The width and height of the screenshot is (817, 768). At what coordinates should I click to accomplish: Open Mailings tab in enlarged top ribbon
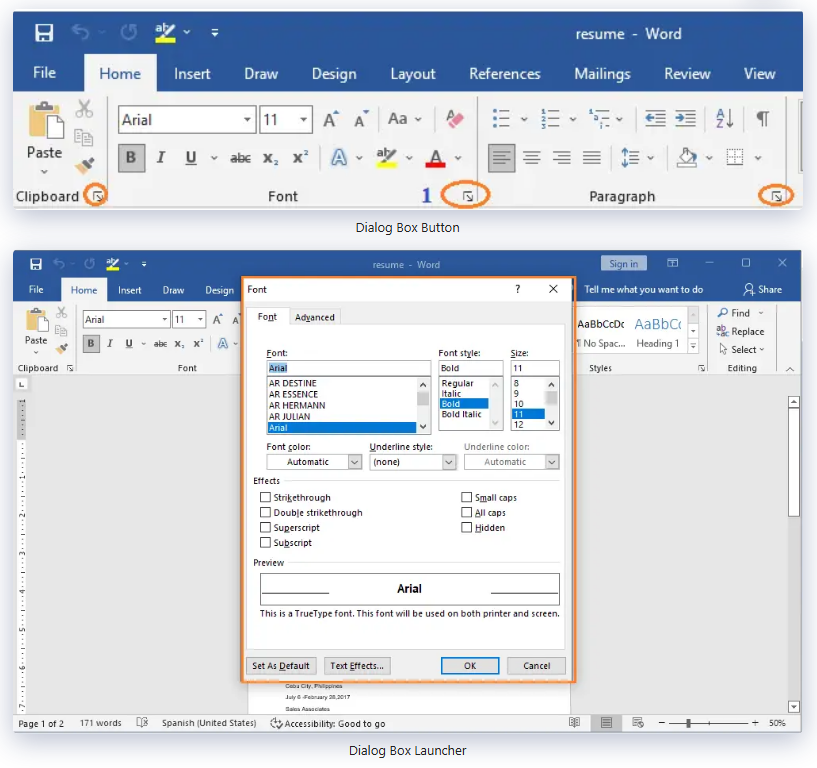tap(602, 73)
